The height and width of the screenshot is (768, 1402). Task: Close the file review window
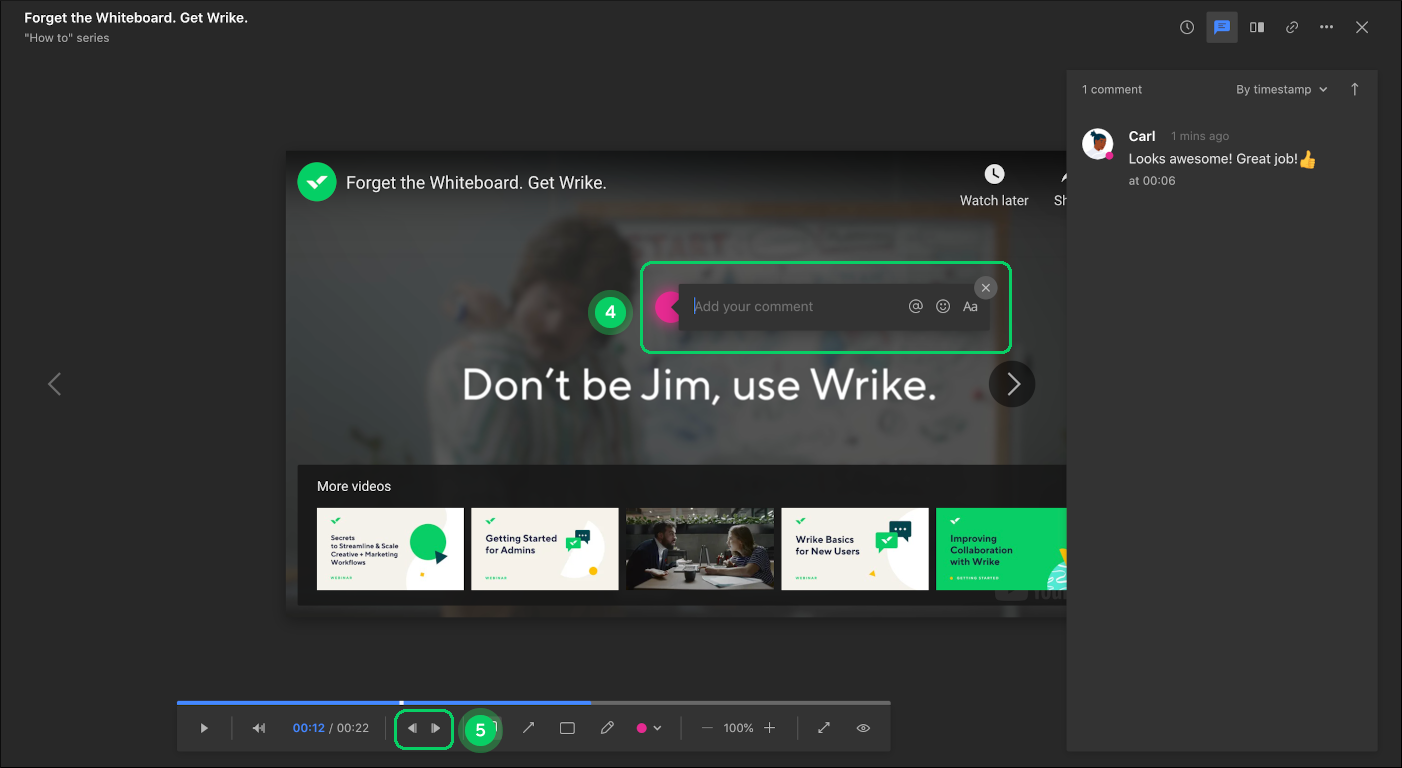[1362, 27]
